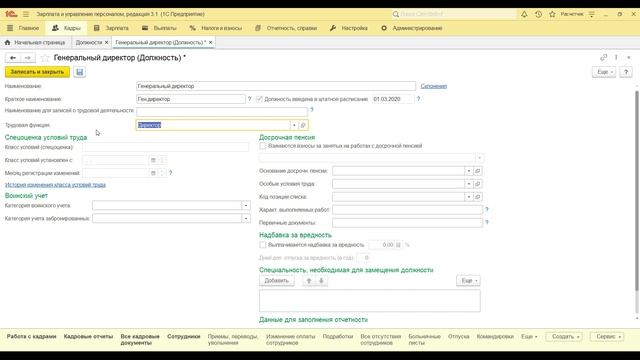This screenshot has width=640, height=360.
Task: Show hint for Наименование для записей о трудовой деятельности
Action: click(x=311, y=110)
